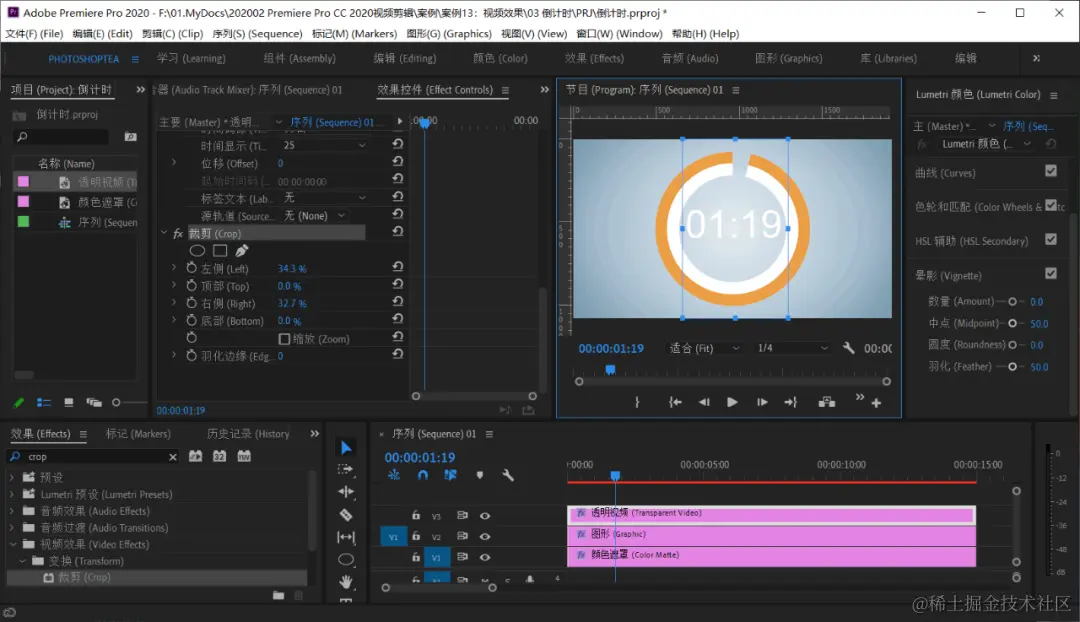Toggle insert sequences as nests button
Screen dimensions: 1080x622
[x=393, y=475]
